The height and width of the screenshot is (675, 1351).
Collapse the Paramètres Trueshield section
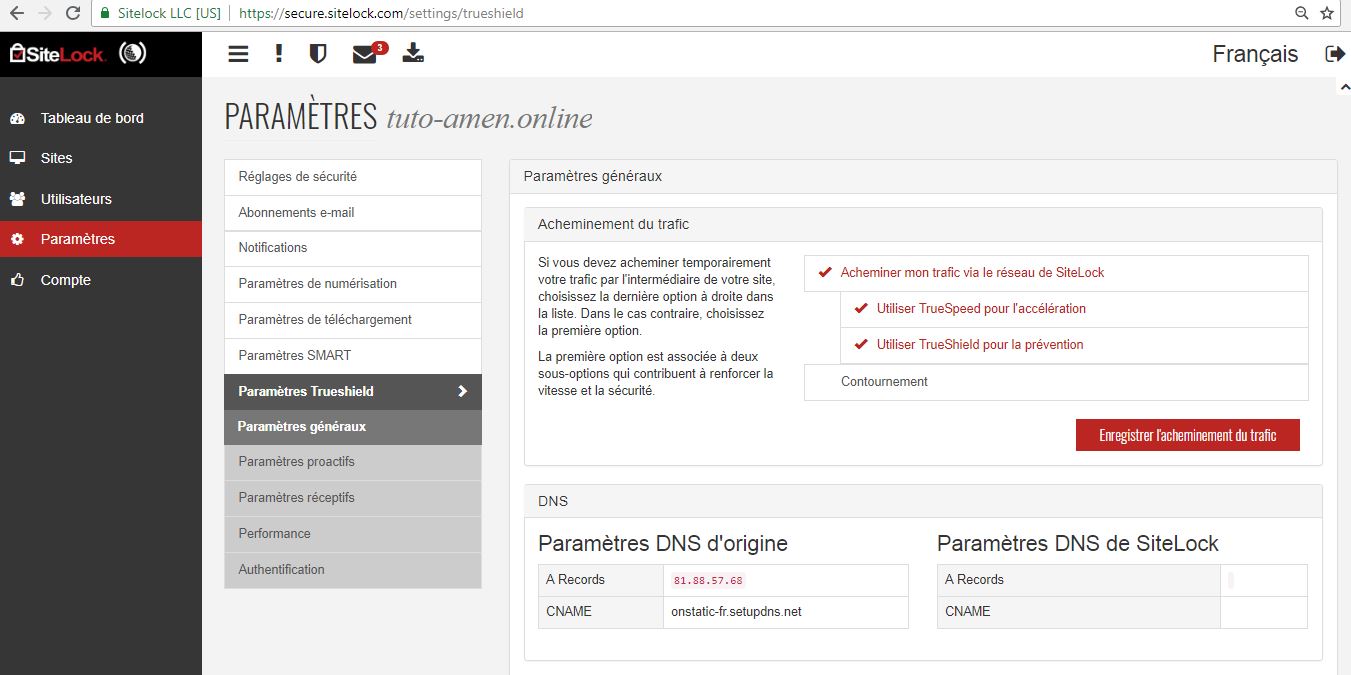pyautogui.click(x=352, y=392)
